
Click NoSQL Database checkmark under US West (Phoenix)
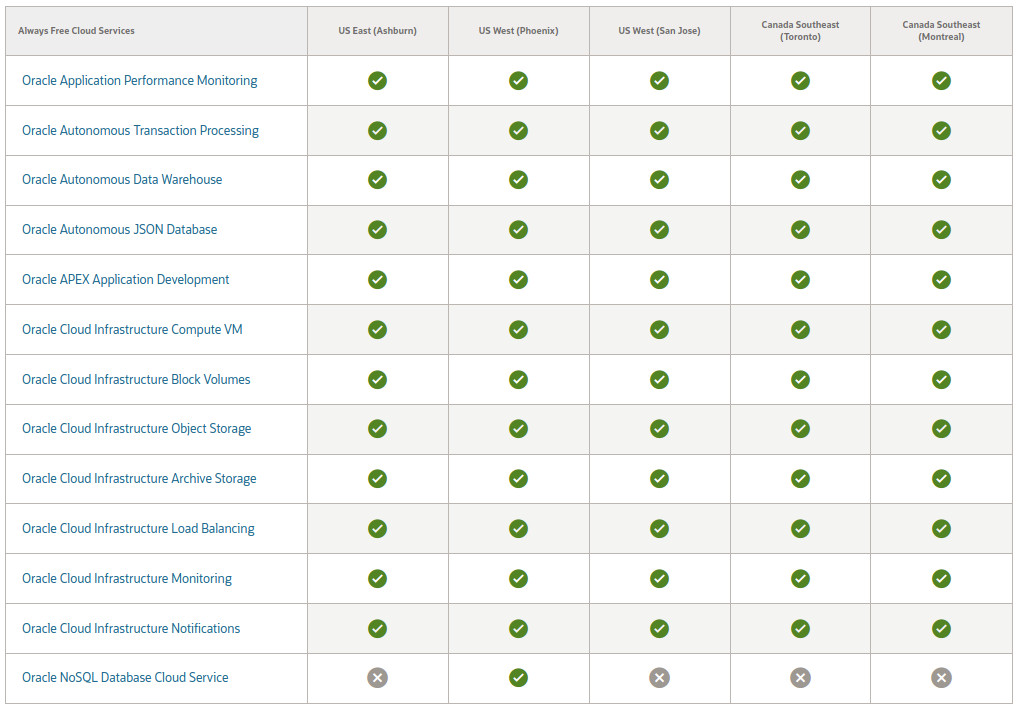[518, 678]
